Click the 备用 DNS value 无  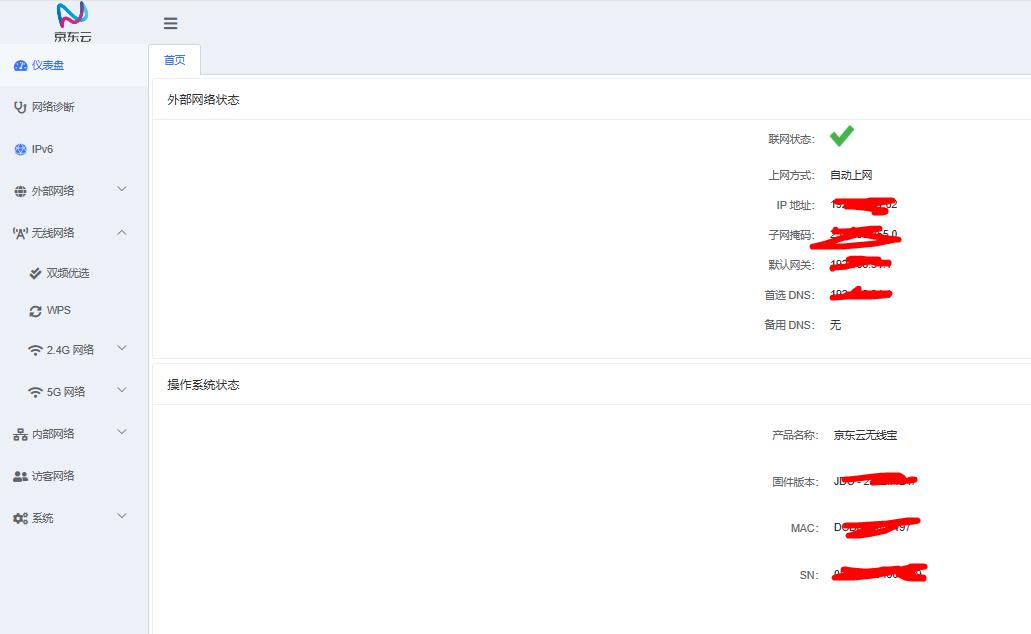coord(835,325)
